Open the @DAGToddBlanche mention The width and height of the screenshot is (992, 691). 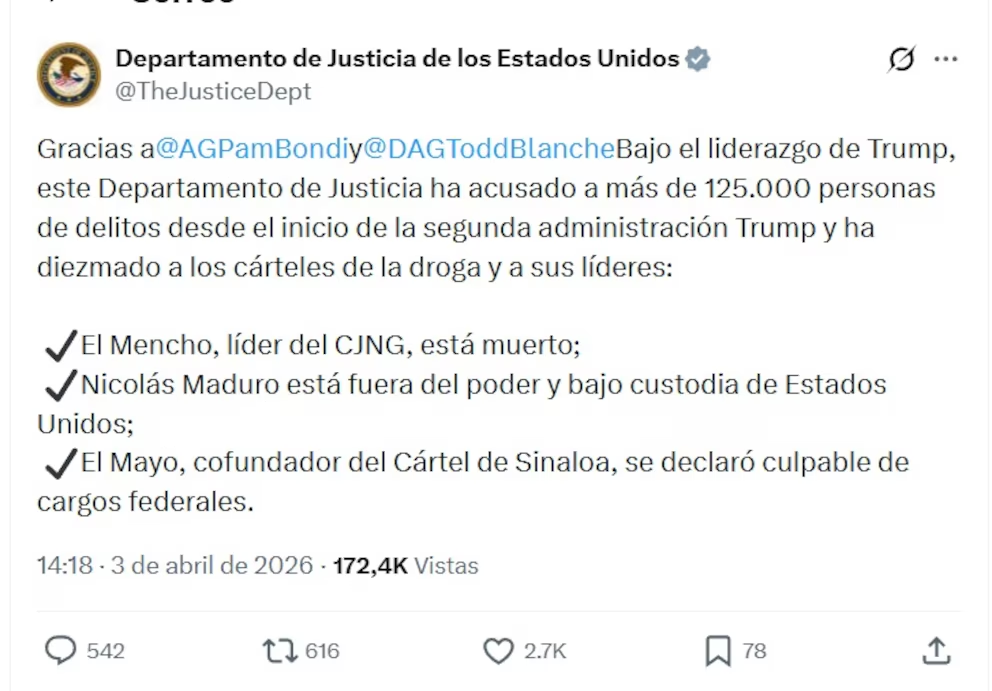point(487,149)
